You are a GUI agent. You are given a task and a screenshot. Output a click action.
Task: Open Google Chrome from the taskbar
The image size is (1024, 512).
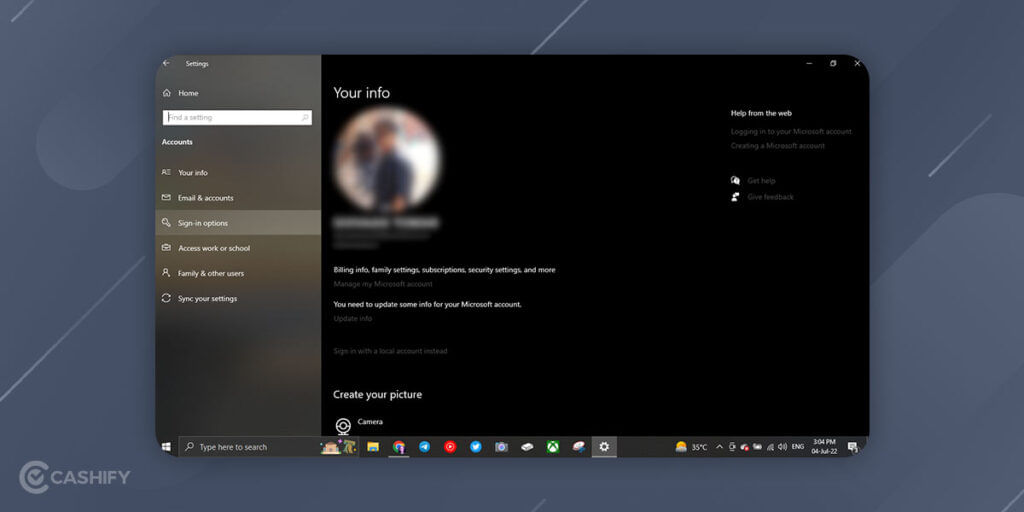coord(398,447)
